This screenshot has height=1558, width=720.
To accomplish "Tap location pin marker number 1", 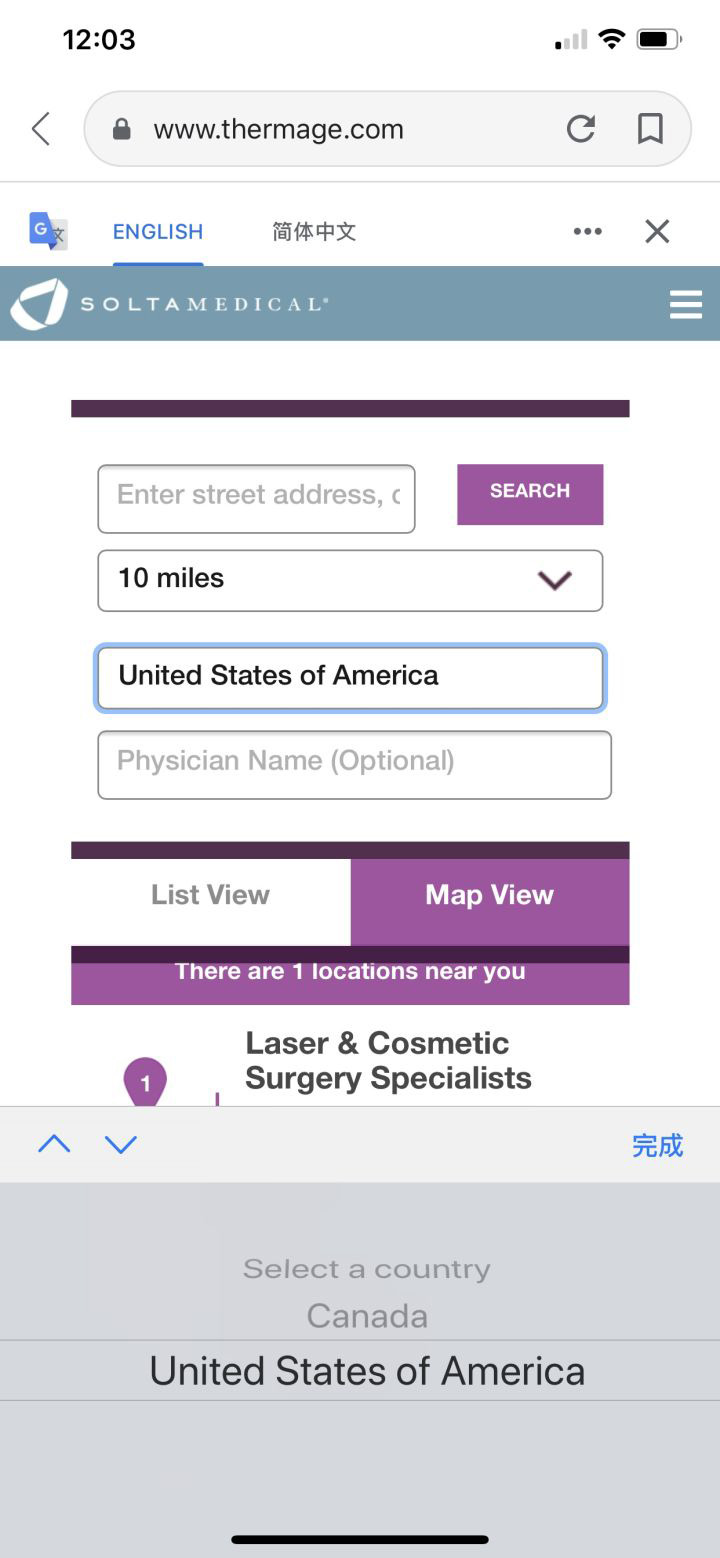I will 145,1083.
